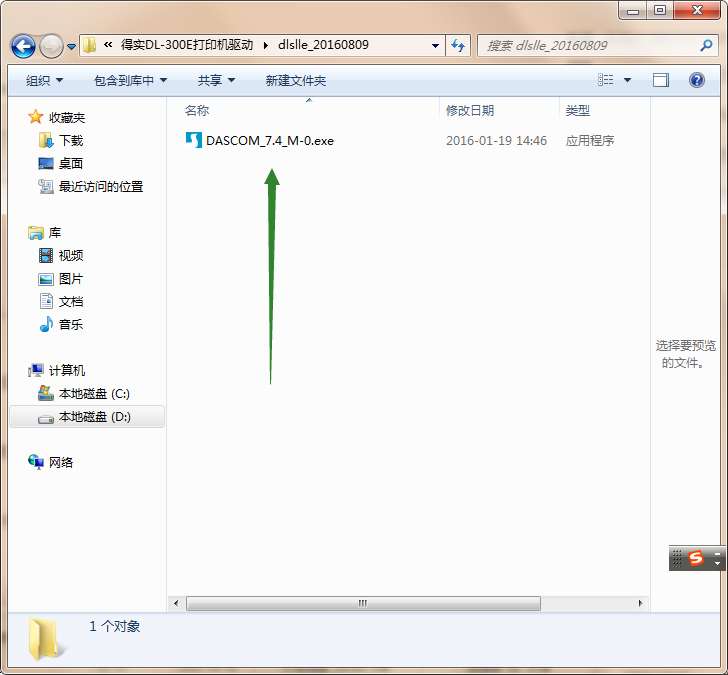
Task: Click the 下载 folder icon
Action: click(x=46, y=140)
